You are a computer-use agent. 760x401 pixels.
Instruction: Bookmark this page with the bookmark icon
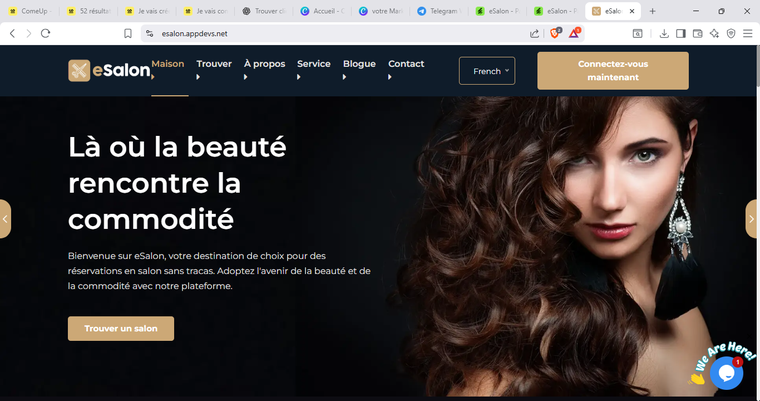click(128, 33)
